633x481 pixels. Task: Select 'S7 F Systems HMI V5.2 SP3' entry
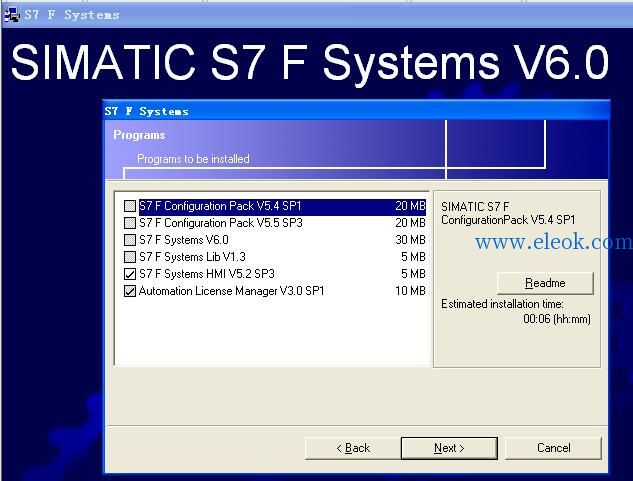click(x=207, y=274)
